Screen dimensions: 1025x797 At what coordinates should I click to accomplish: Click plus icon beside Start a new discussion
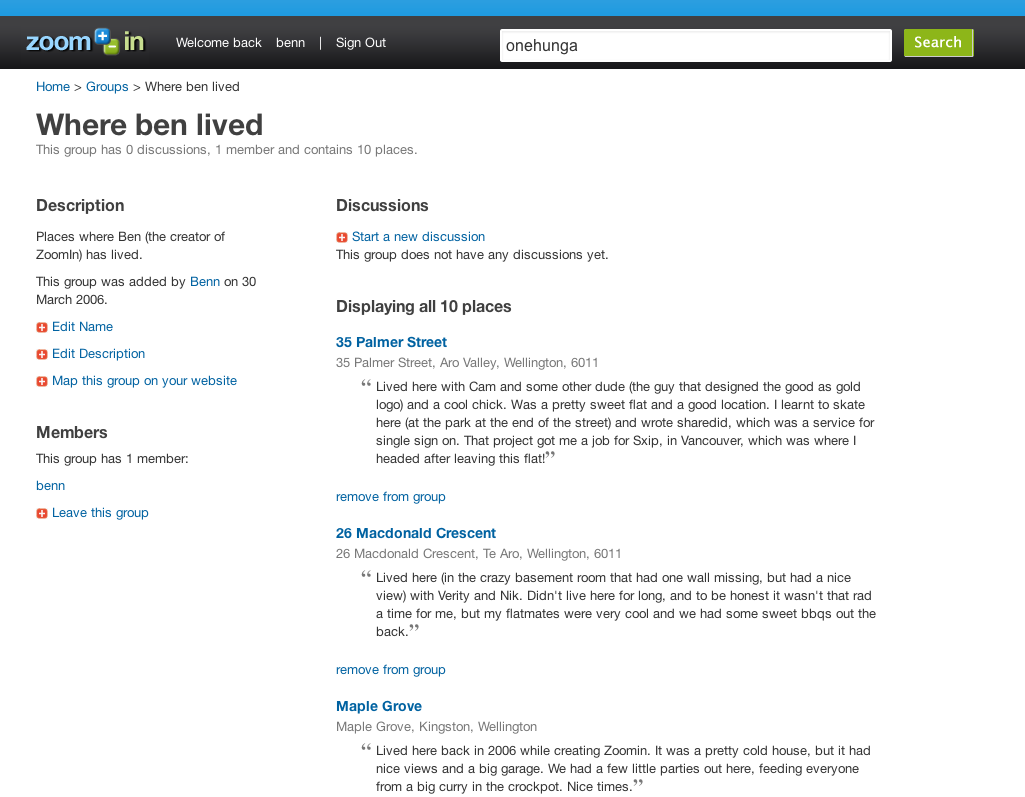coord(342,237)
